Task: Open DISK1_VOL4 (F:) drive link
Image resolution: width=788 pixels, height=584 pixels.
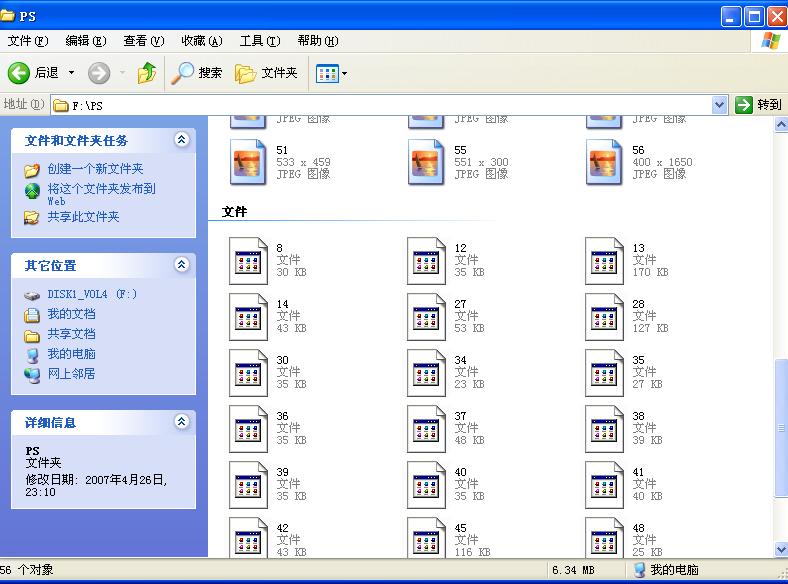Action: [92, 294]
